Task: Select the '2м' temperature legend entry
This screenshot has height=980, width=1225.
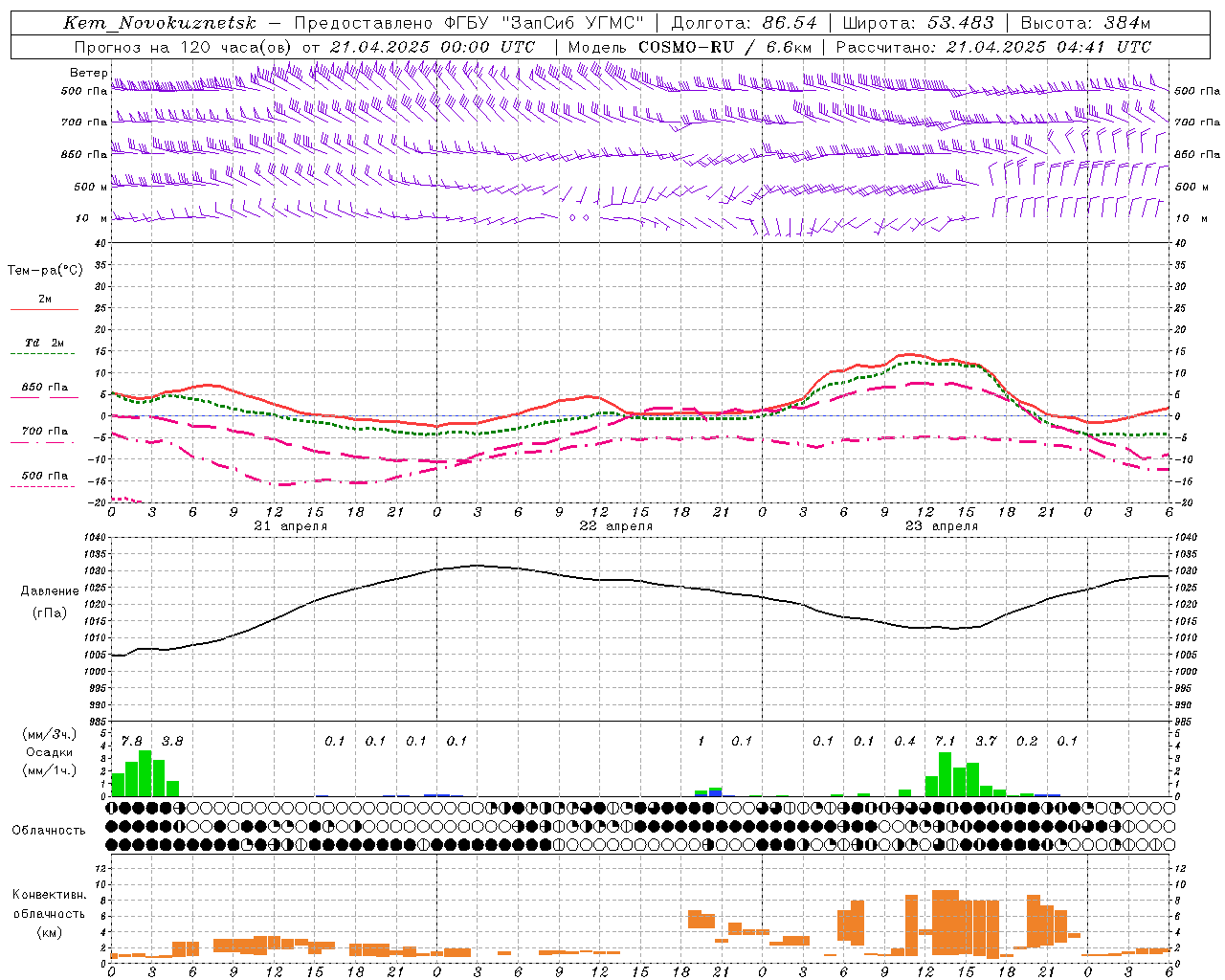Action: point(45,300)
